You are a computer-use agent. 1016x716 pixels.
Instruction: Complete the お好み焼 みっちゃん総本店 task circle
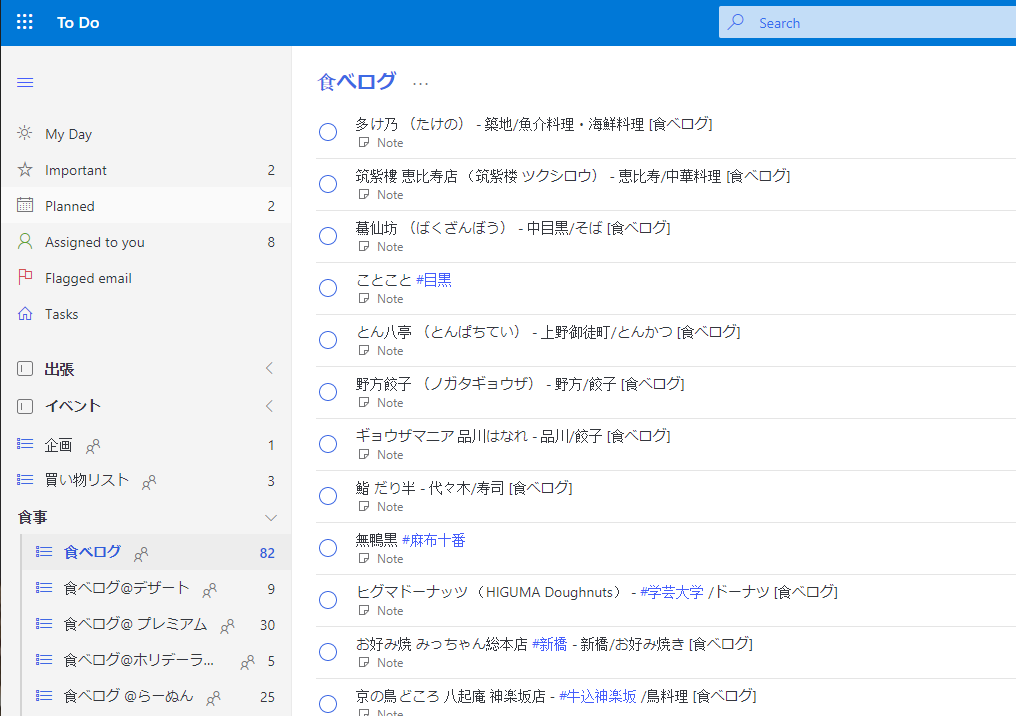(328, 652)
